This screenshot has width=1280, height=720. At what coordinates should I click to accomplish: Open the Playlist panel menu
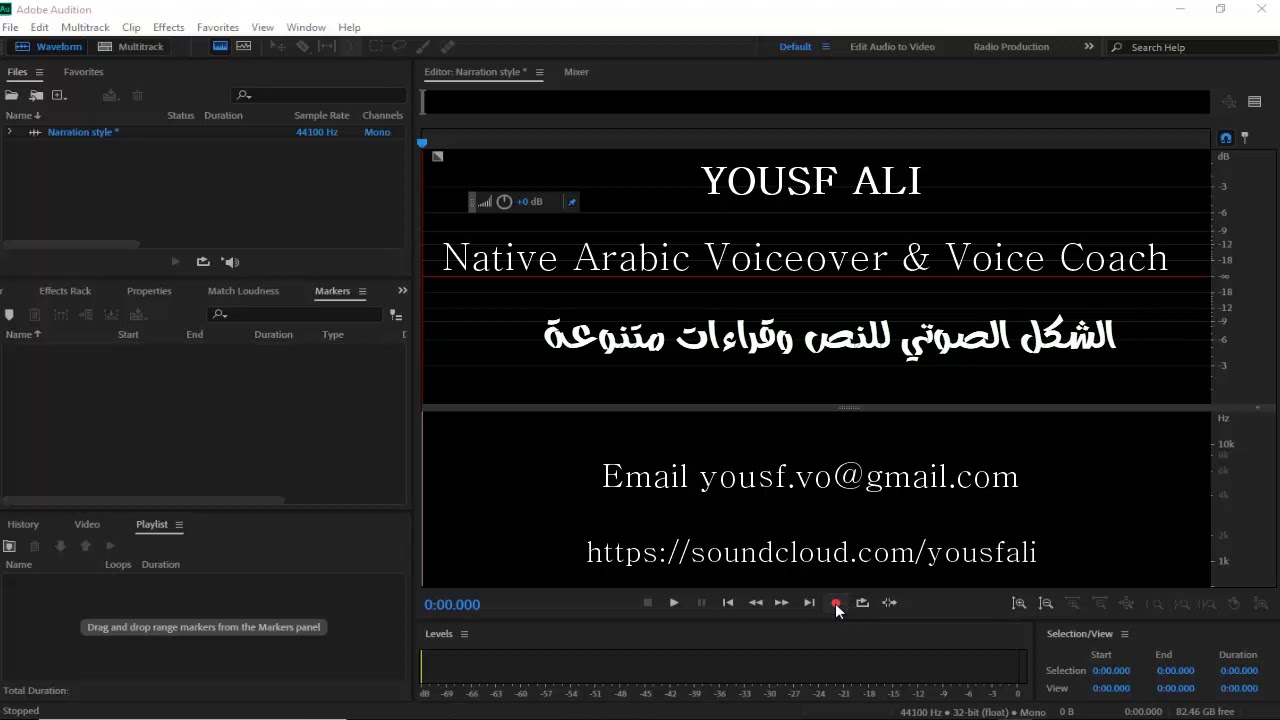(x=179, y=524)
